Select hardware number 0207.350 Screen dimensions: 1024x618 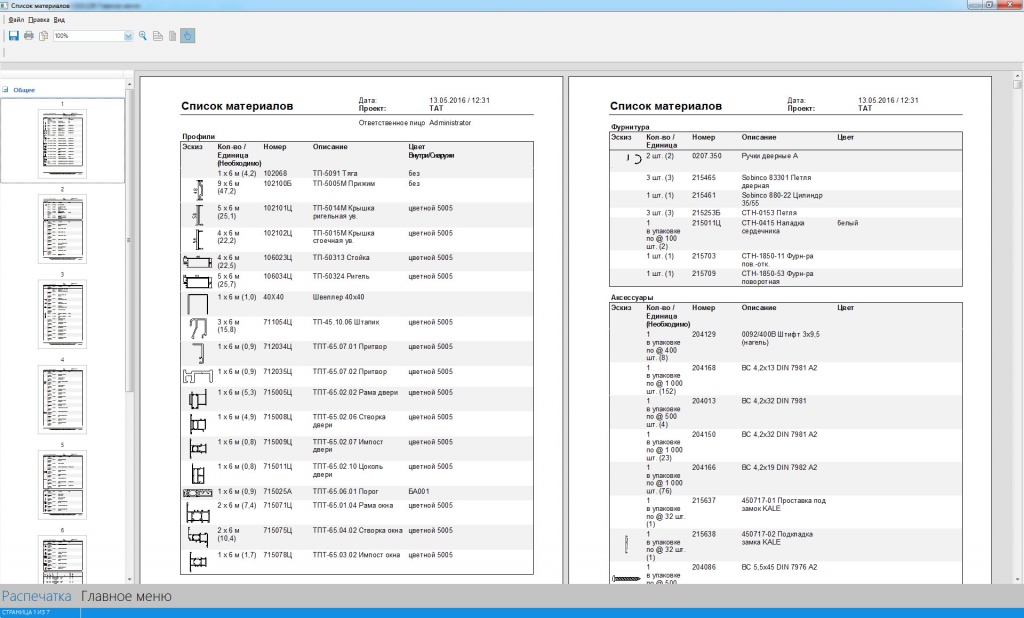click(x=707, y=156)
